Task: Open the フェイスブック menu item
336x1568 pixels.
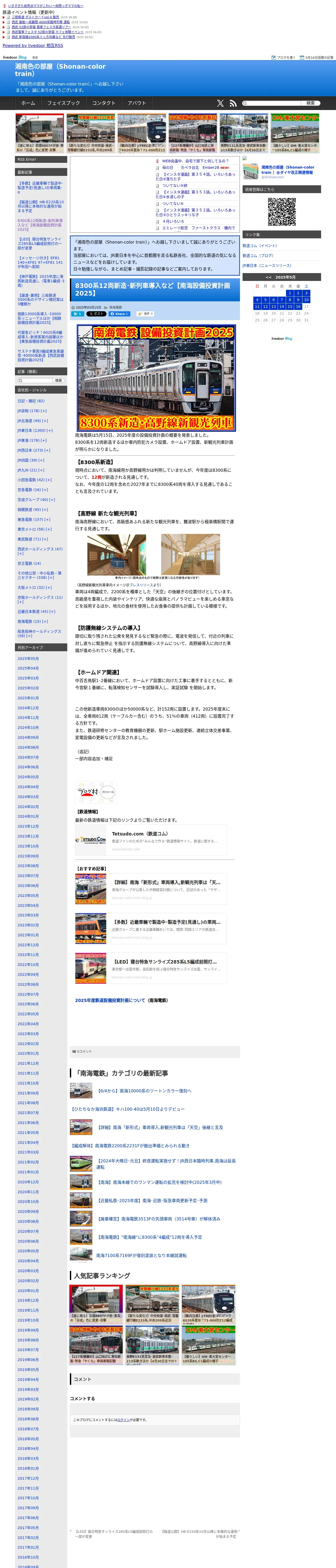Action: point(63,103)
